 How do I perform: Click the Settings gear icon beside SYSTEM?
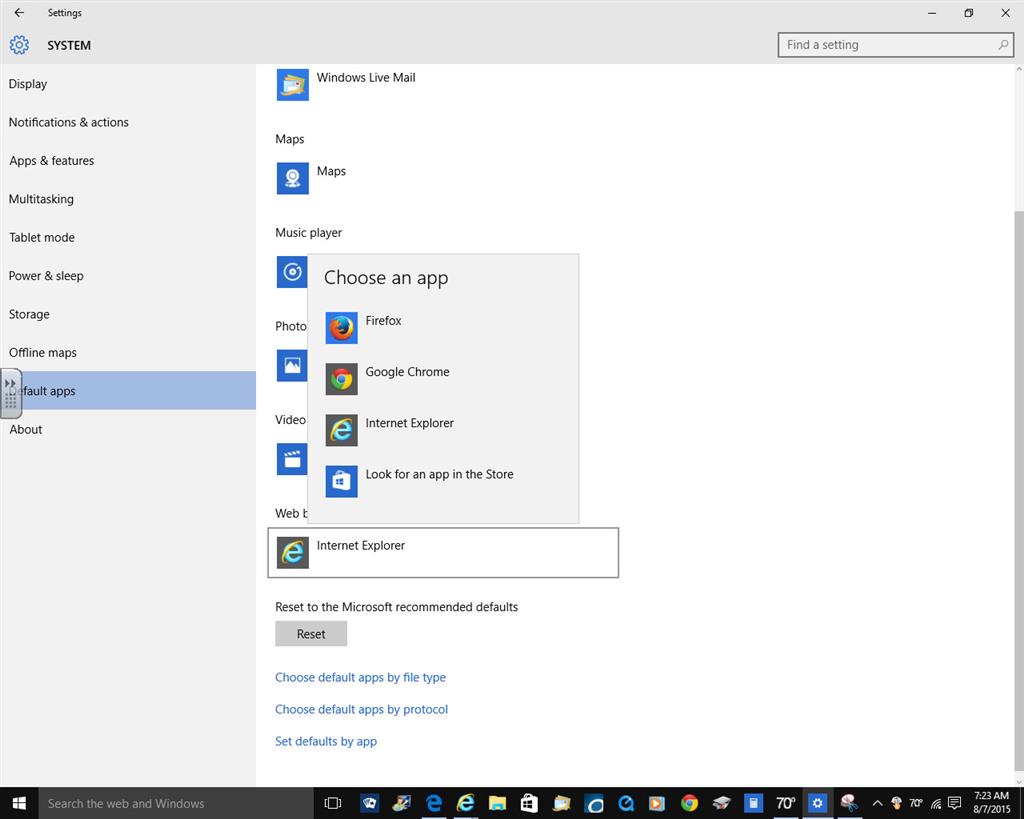click(x=19, y=45)
